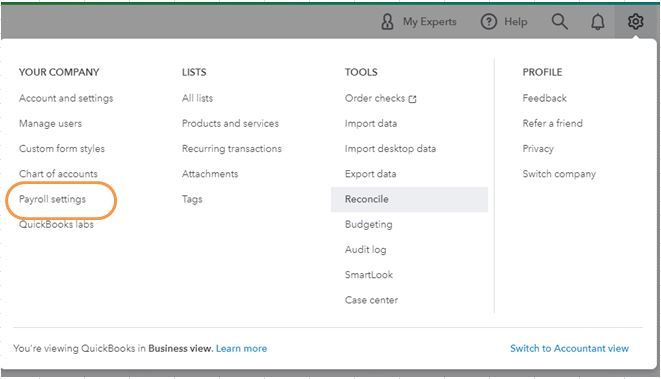Click the notifications bell icon
The width and height of the screenshot is (661, 379).
click(x=597, y=22)
